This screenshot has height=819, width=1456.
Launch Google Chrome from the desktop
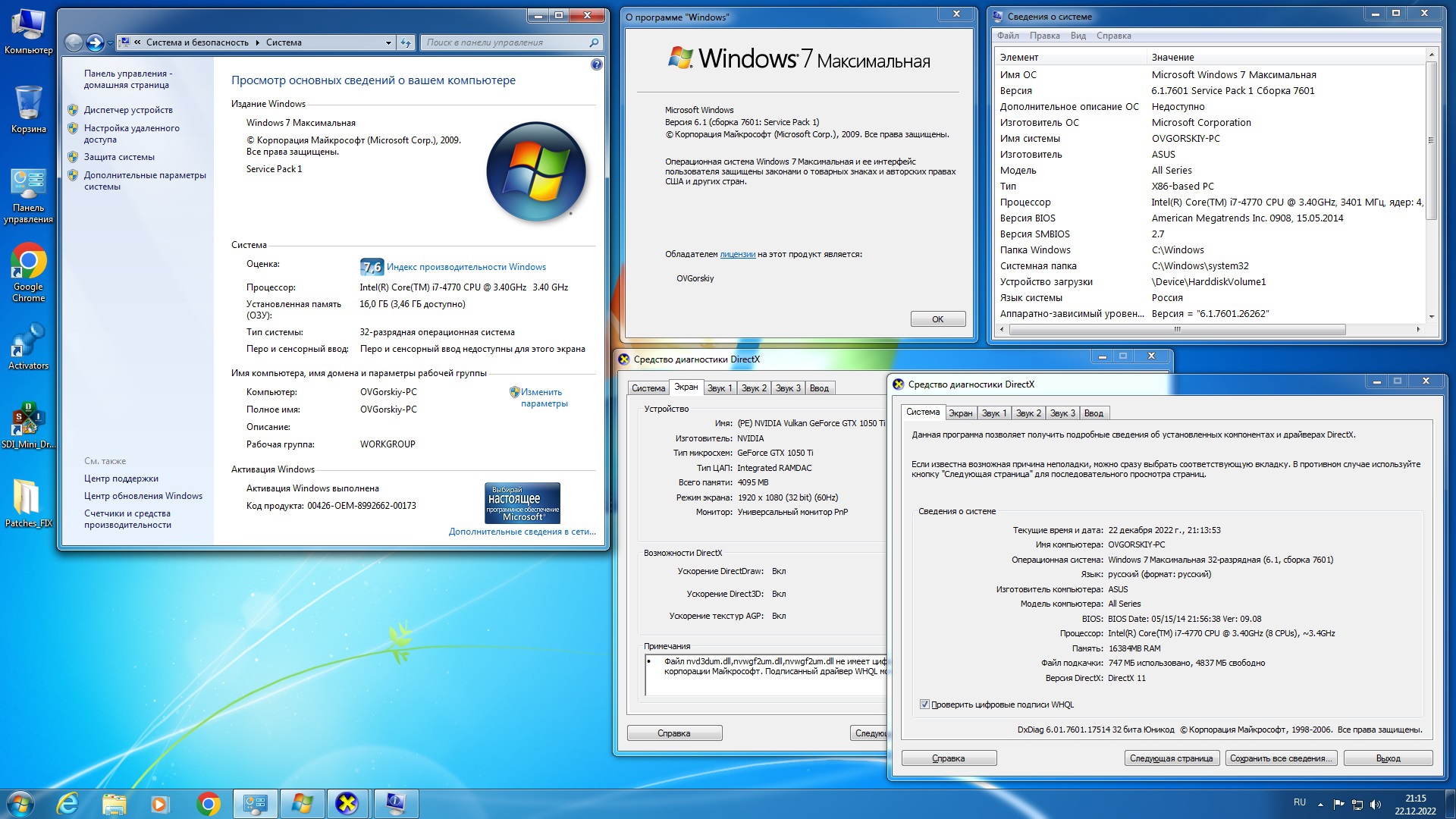pyautogui.click(x=28, y=273)
